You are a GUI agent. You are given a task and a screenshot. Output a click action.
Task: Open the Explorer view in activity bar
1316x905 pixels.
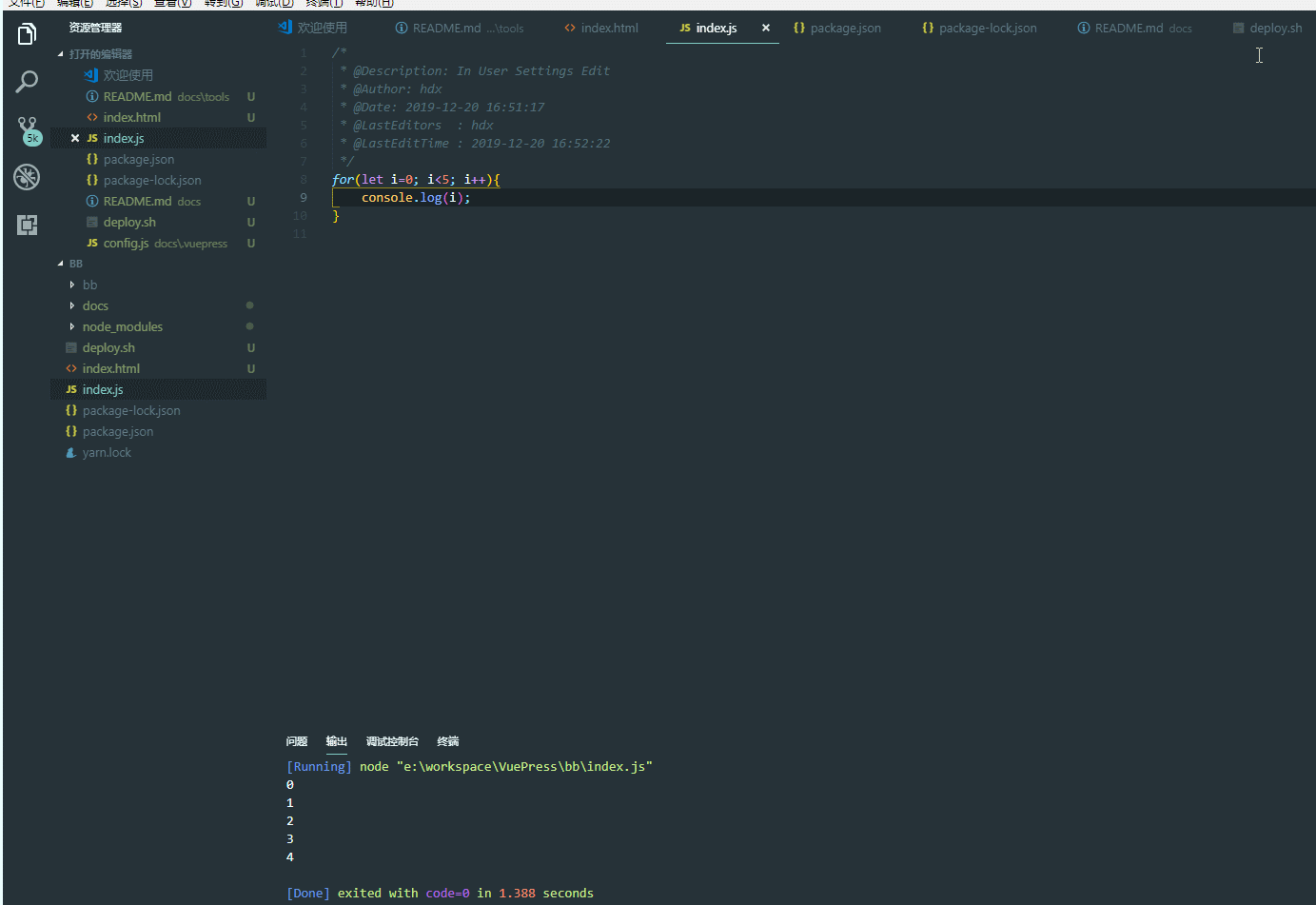(27, 34)
